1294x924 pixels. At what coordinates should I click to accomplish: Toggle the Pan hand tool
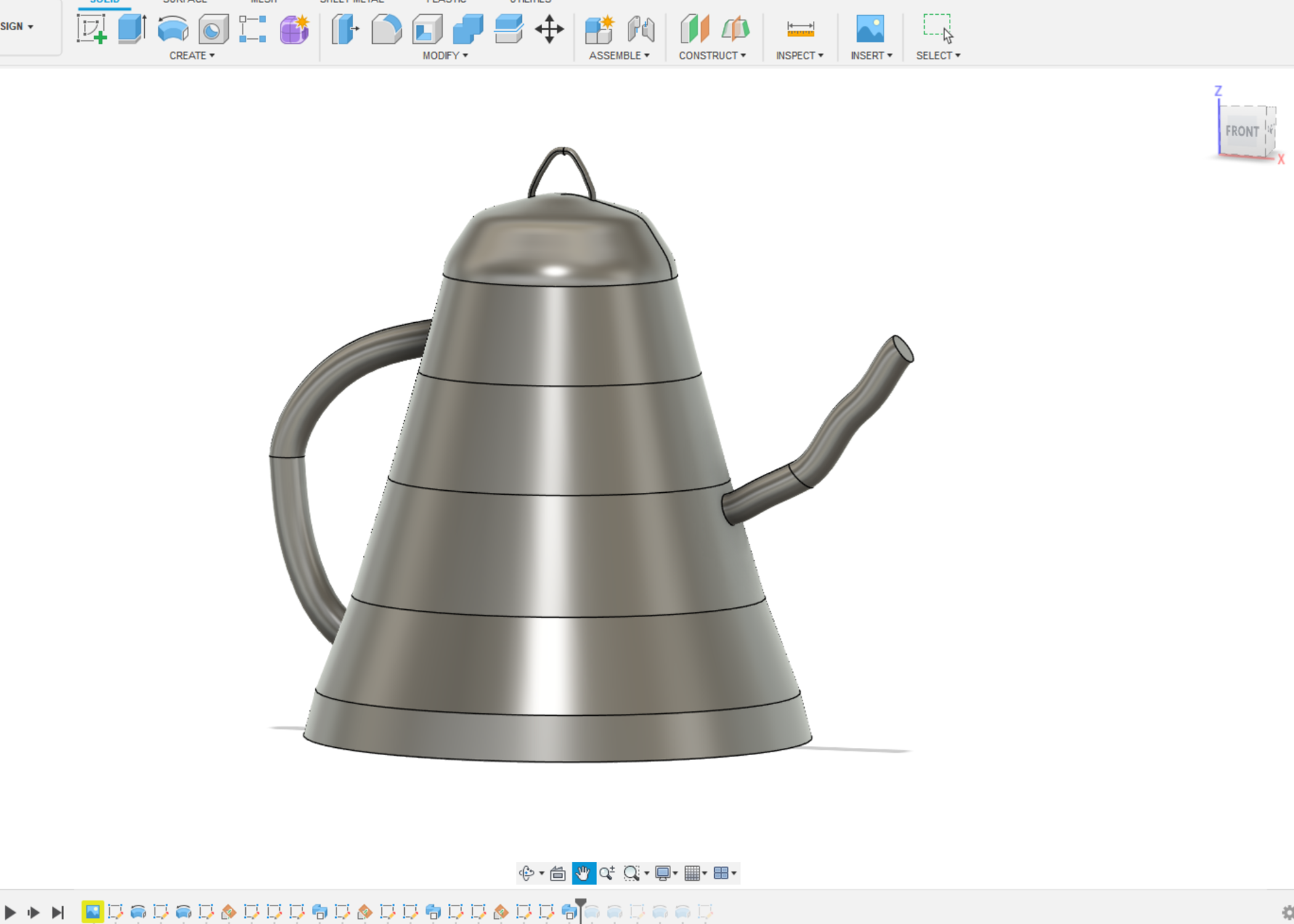(583, 873)
